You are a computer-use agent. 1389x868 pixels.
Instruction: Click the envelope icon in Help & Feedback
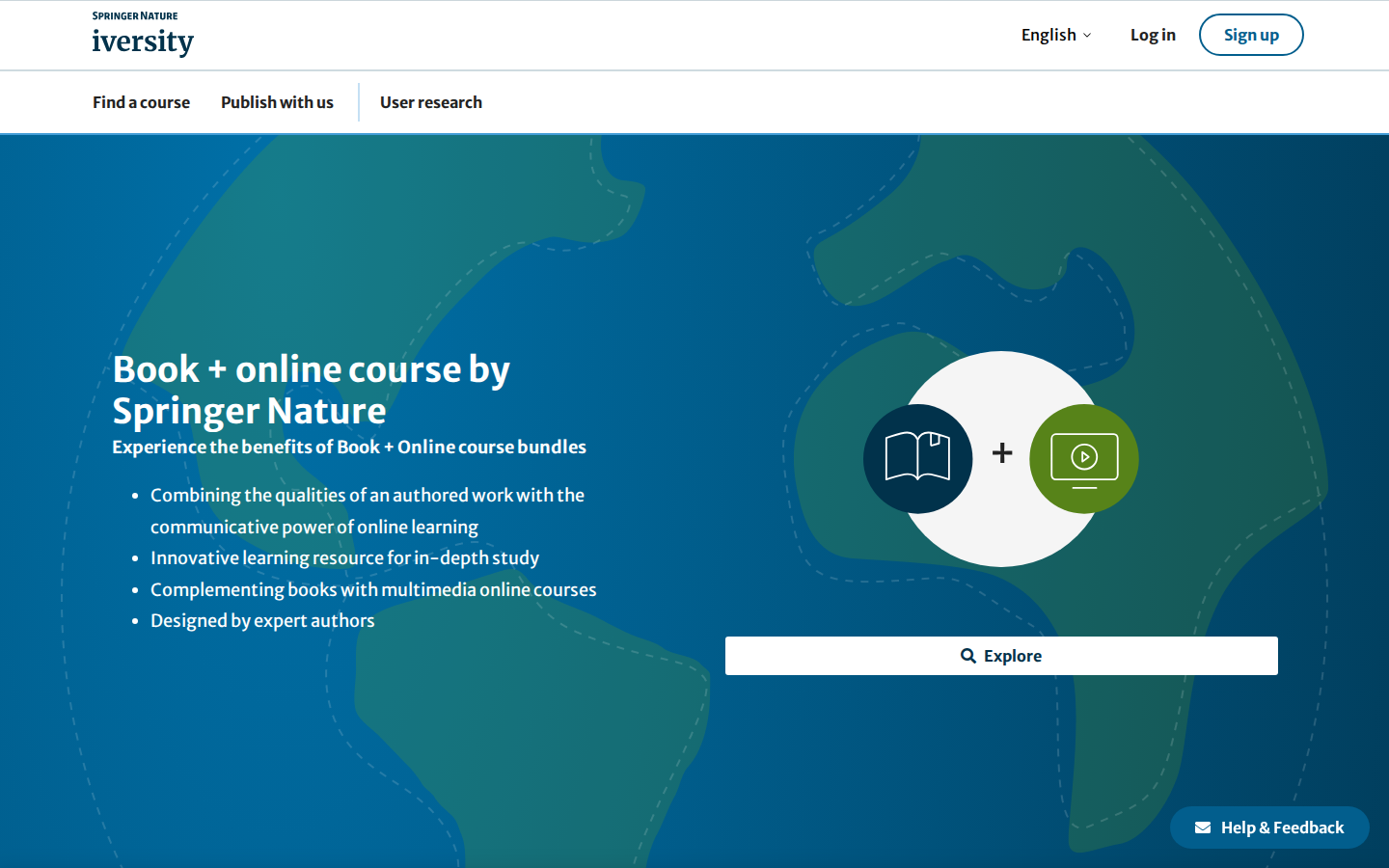[1203, 827]
